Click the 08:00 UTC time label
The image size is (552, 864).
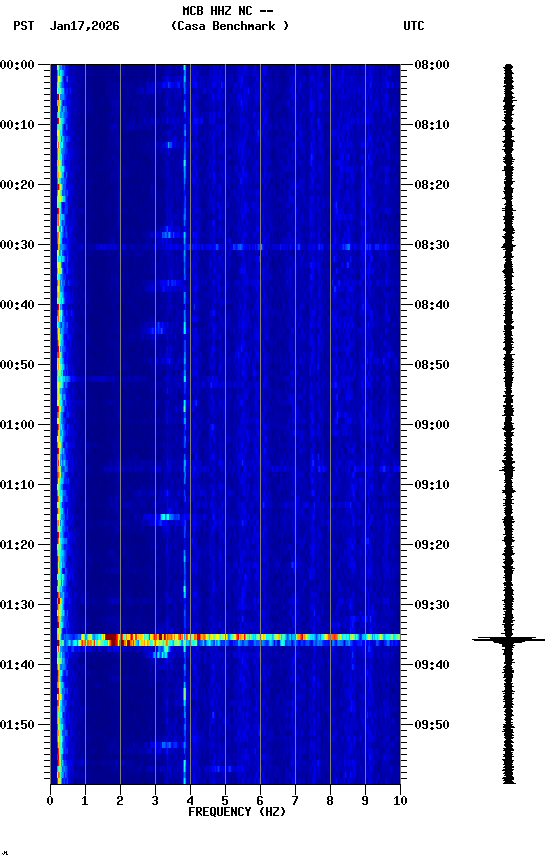(x=432, y=65)
